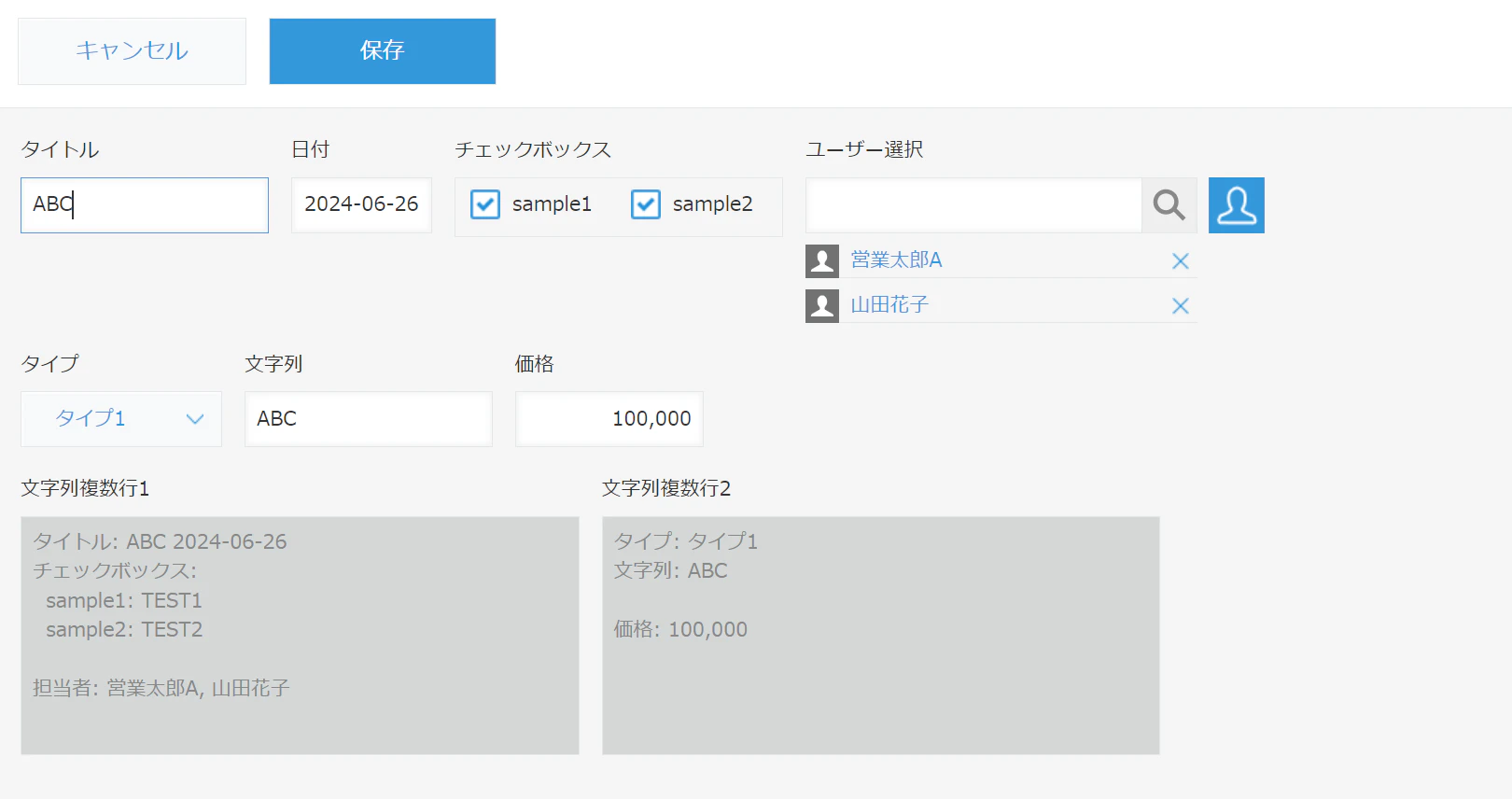Click the 日付 field label
This screenshot has height=799, width=1512.
[x=311, y=150]
